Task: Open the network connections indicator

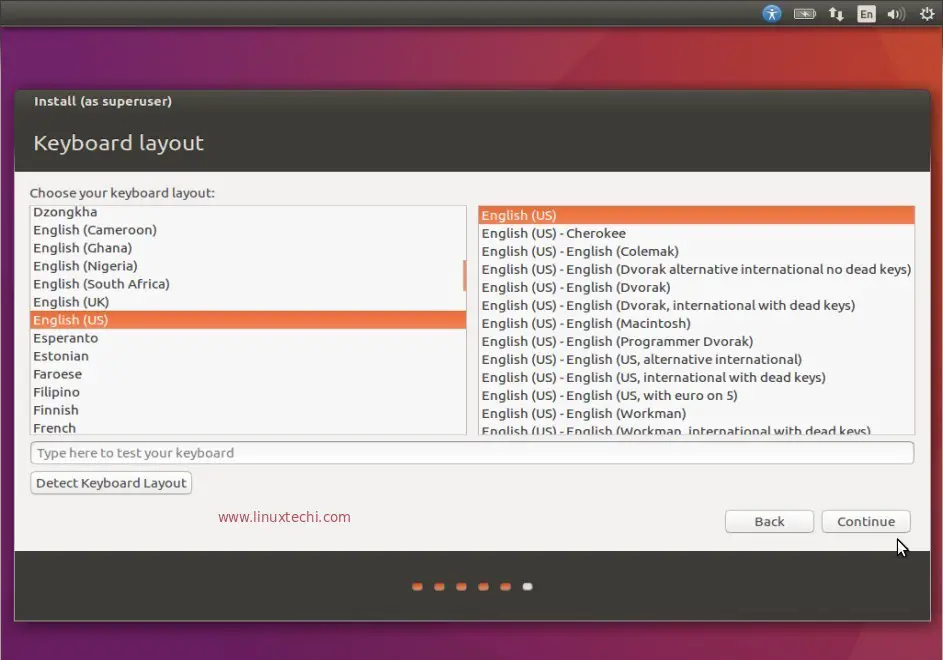Action: [x=836, y=13]
